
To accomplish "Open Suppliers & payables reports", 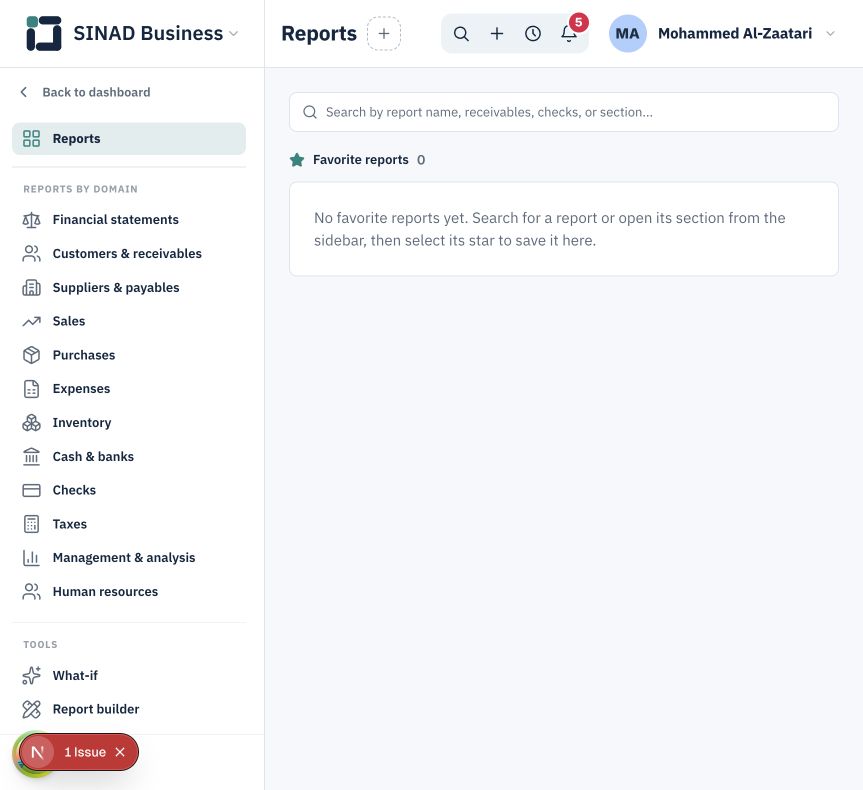I will point(129,287).
